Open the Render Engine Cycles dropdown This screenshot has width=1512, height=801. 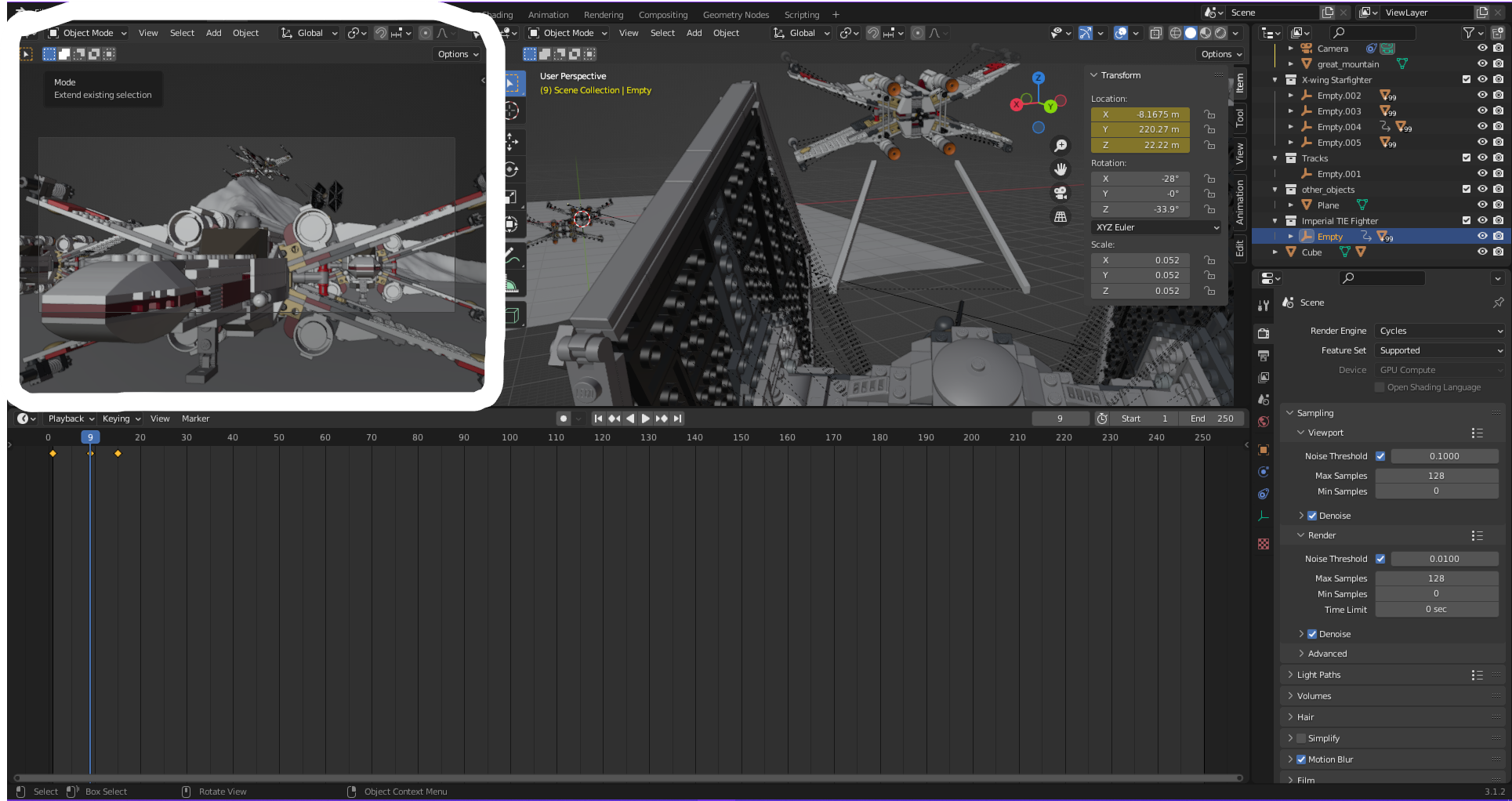pyautogui.click(x=1440, y=331)
